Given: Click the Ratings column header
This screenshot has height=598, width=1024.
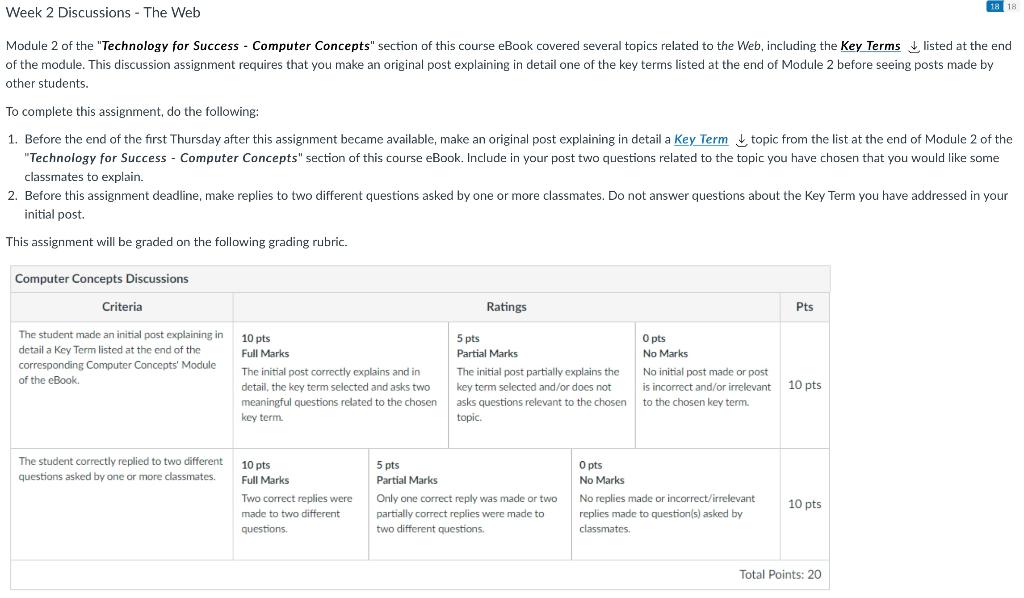Looking at the screenshot, I should click(x=506, y=307).
